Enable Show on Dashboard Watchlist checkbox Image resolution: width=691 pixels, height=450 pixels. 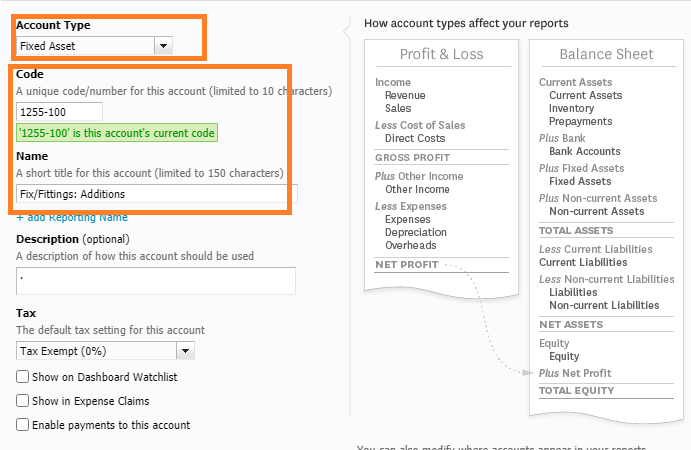point(22,377)
